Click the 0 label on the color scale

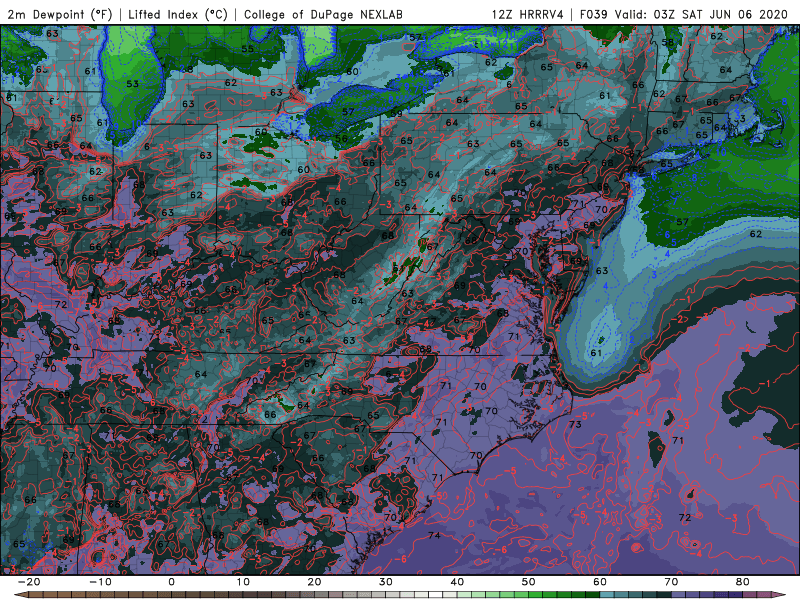(x=171, y=582)
